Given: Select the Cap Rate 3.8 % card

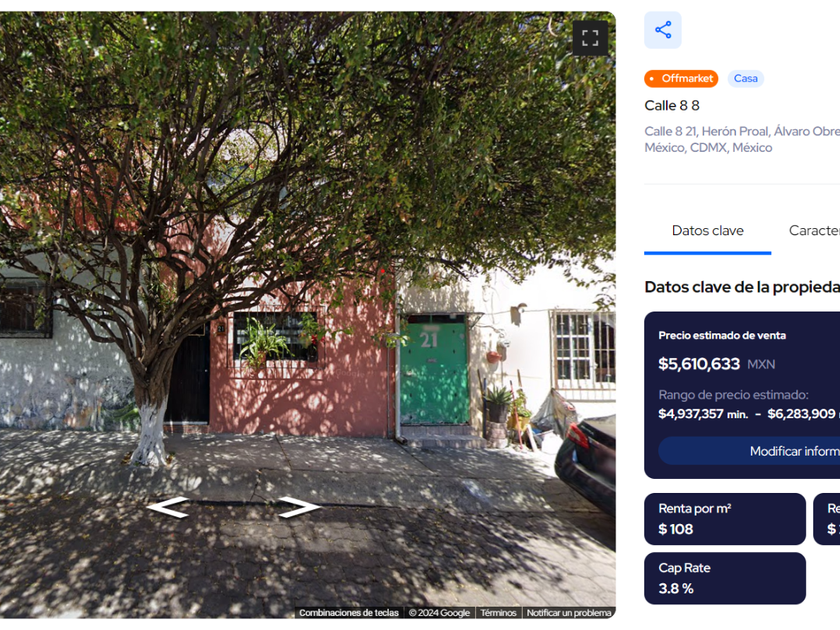Looking at the screenshot, I should click(725, 579).
